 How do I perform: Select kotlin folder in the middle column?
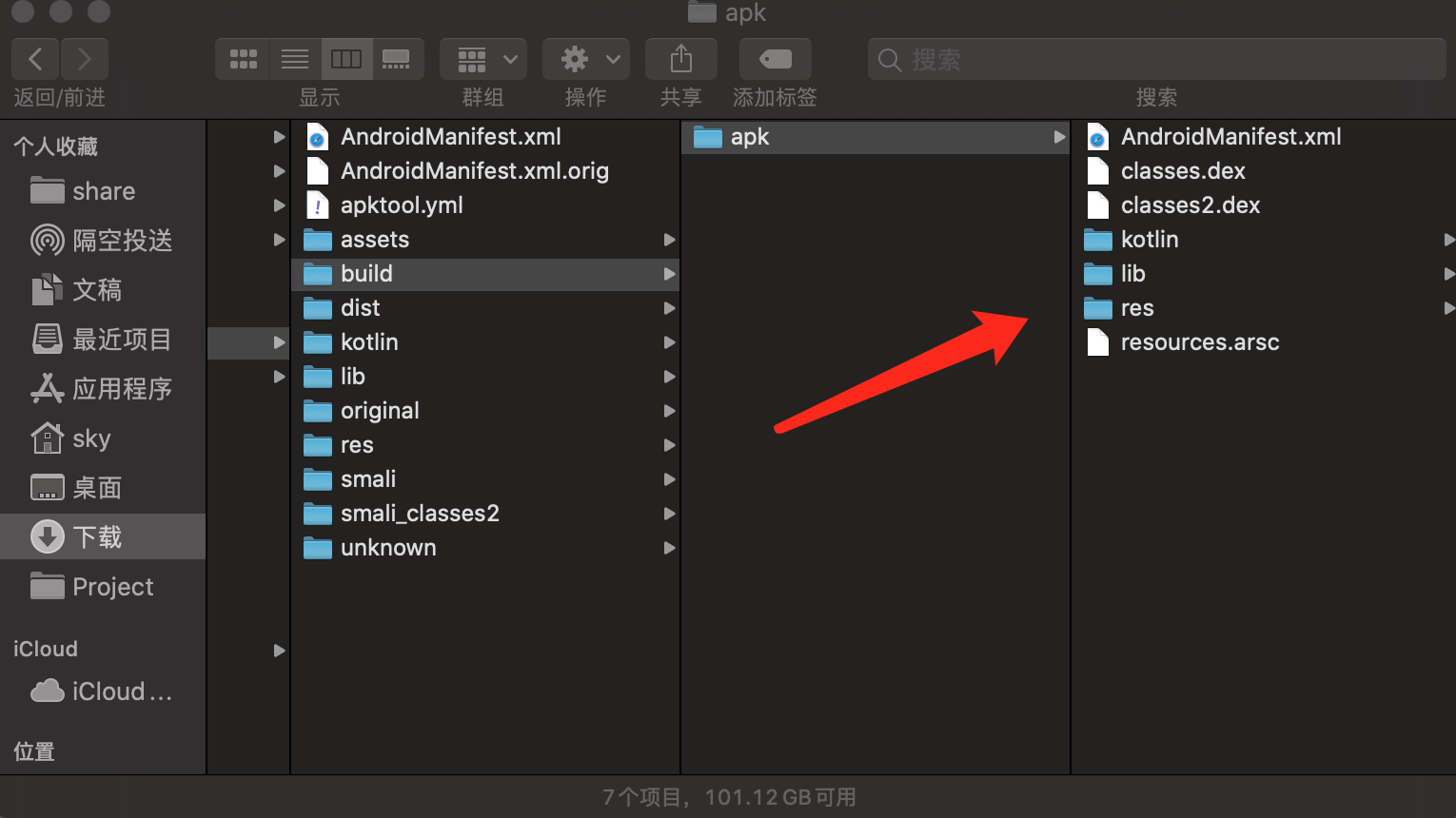[x=485, y=342]
